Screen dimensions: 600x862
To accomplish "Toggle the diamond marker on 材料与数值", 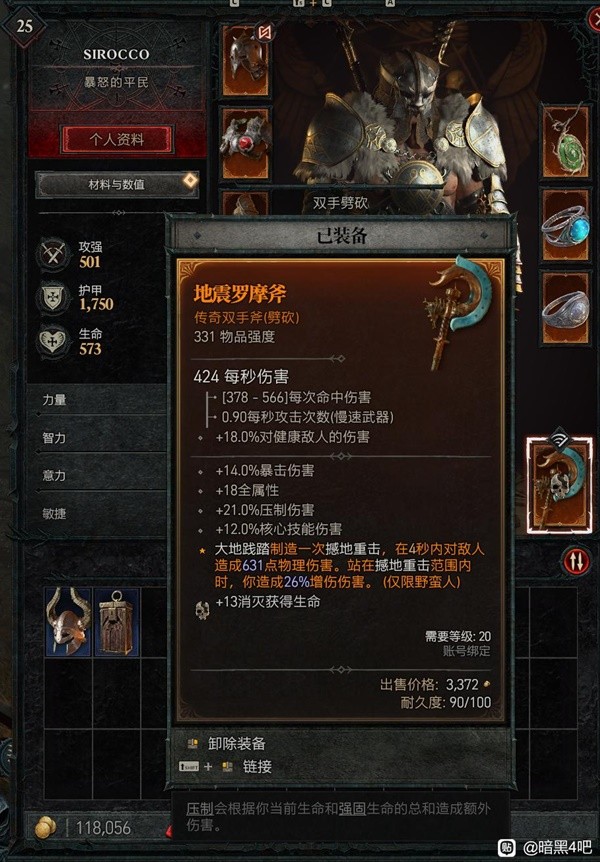I will 190,180.
